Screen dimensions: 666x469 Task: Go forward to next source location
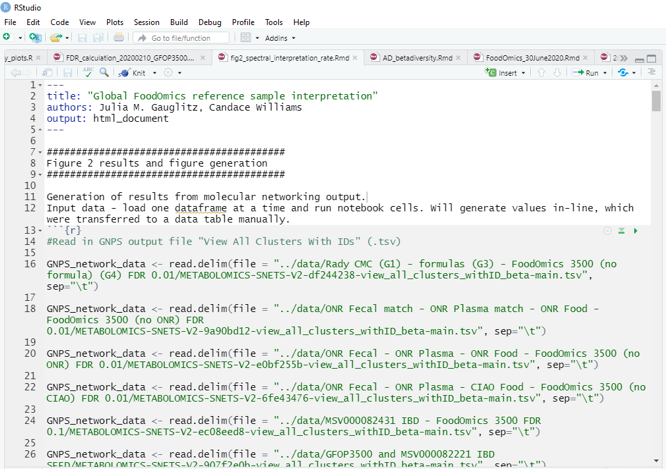click(27, 73)
